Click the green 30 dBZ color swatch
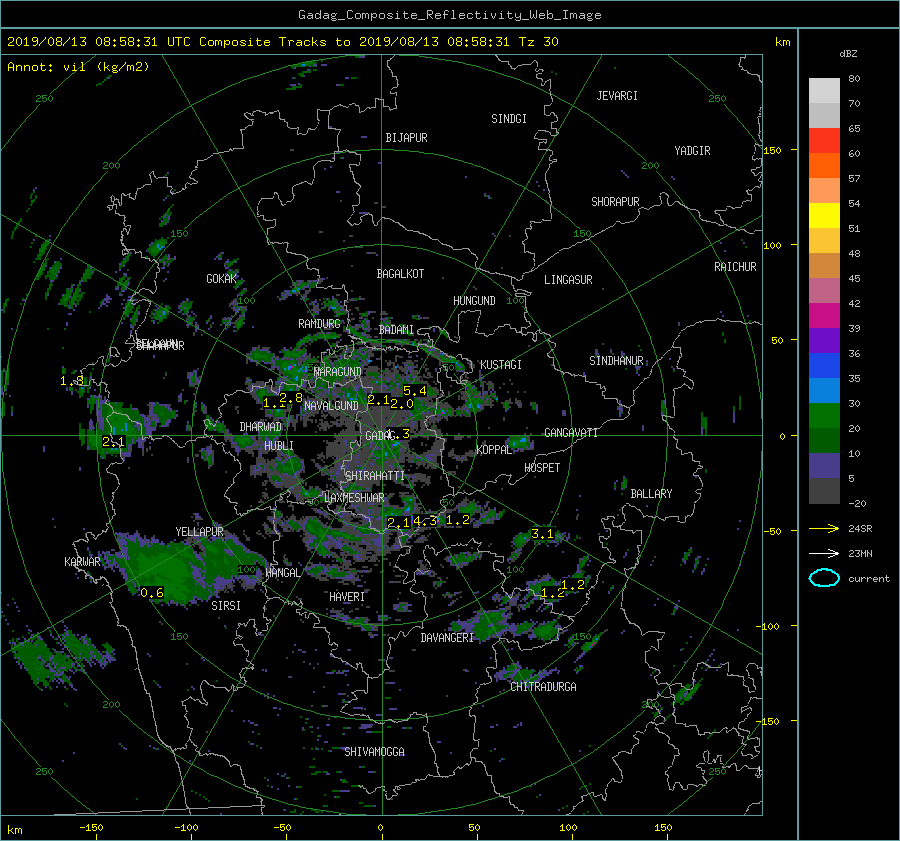 (x=824, y=415)
